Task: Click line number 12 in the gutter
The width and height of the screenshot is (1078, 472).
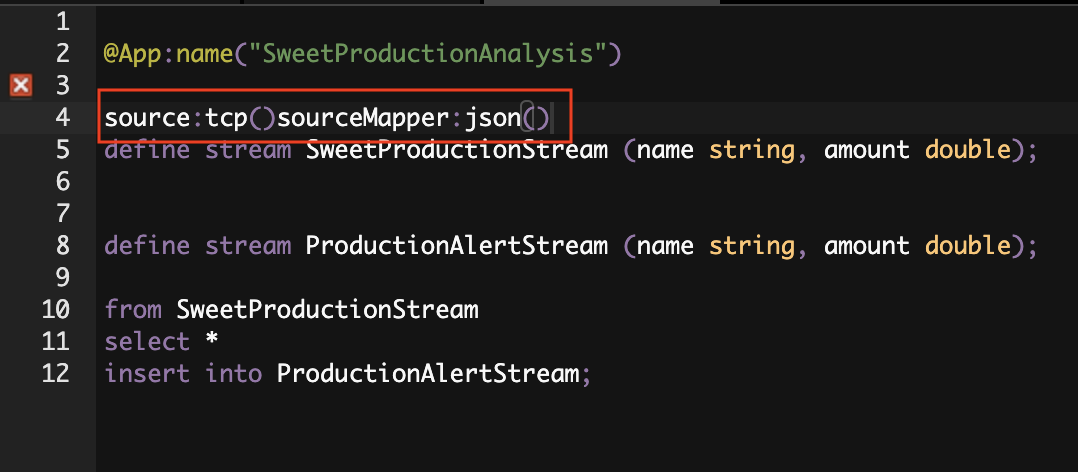Action: (55, 374)
